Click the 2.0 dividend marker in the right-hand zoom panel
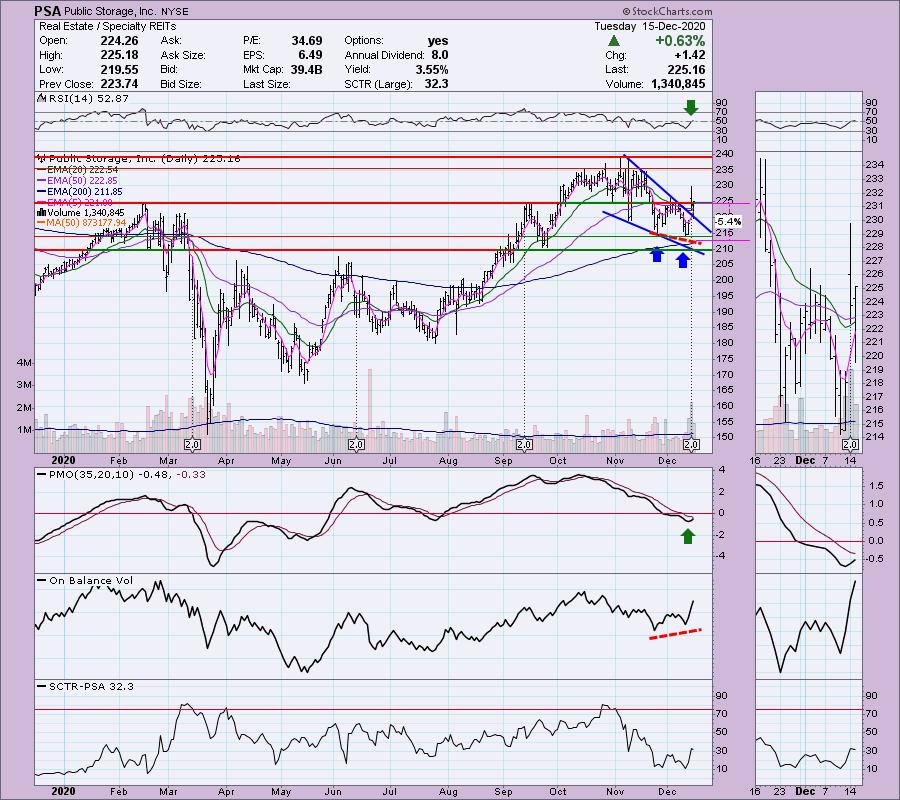Viewport: 900px width, 800px height. coord(850,444)
